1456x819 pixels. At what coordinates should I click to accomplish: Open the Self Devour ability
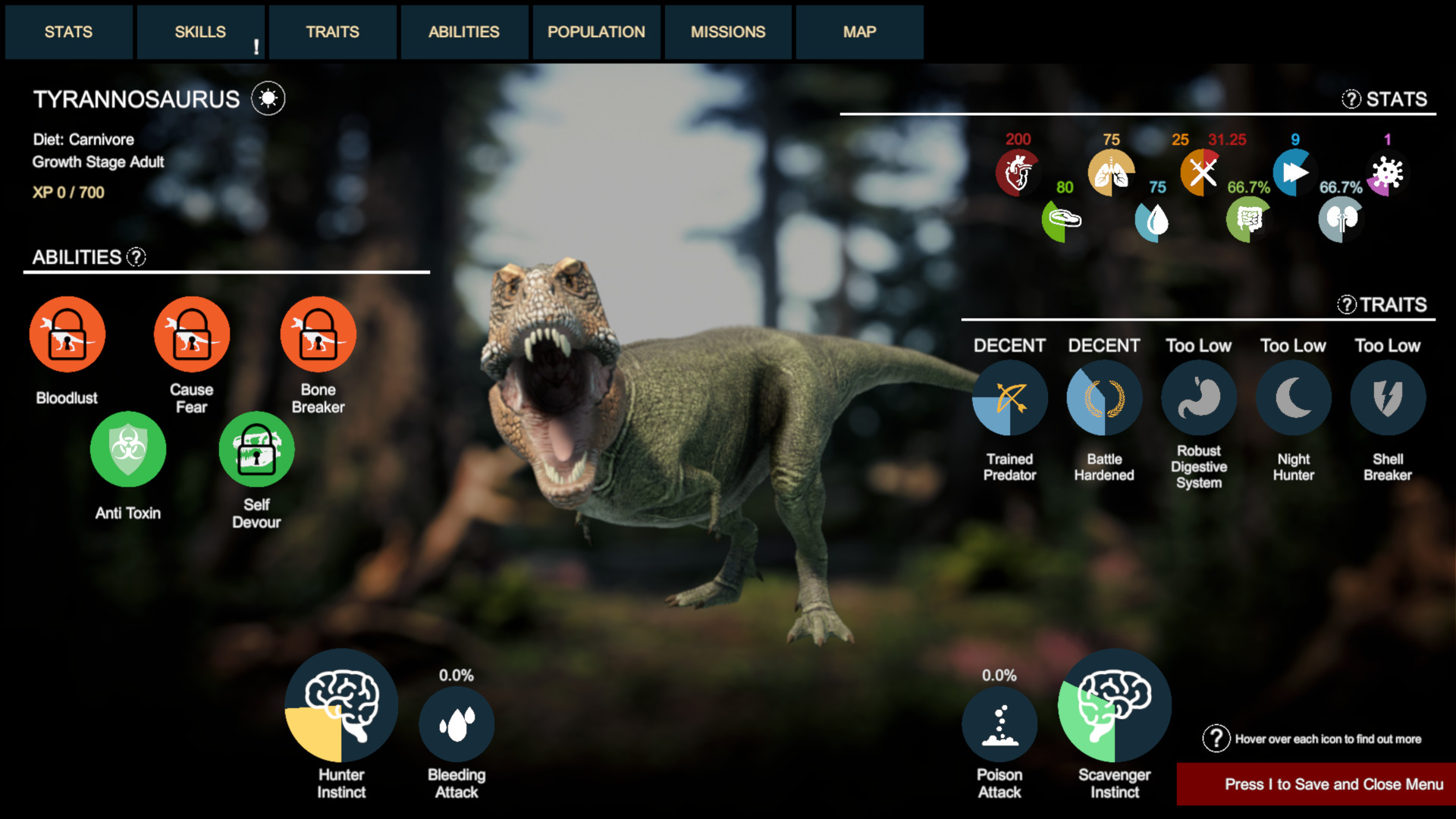256,449
